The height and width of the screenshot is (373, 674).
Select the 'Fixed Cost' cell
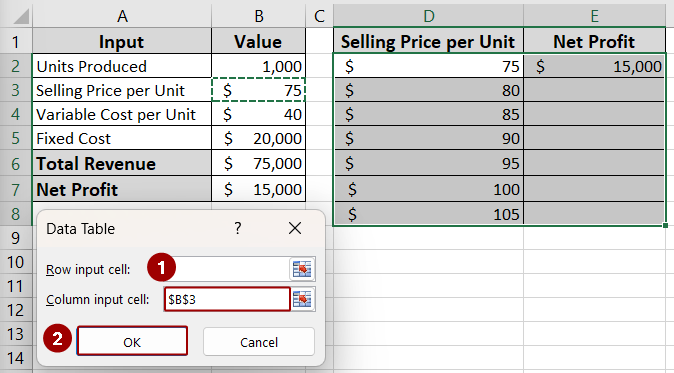click(122, 138)
